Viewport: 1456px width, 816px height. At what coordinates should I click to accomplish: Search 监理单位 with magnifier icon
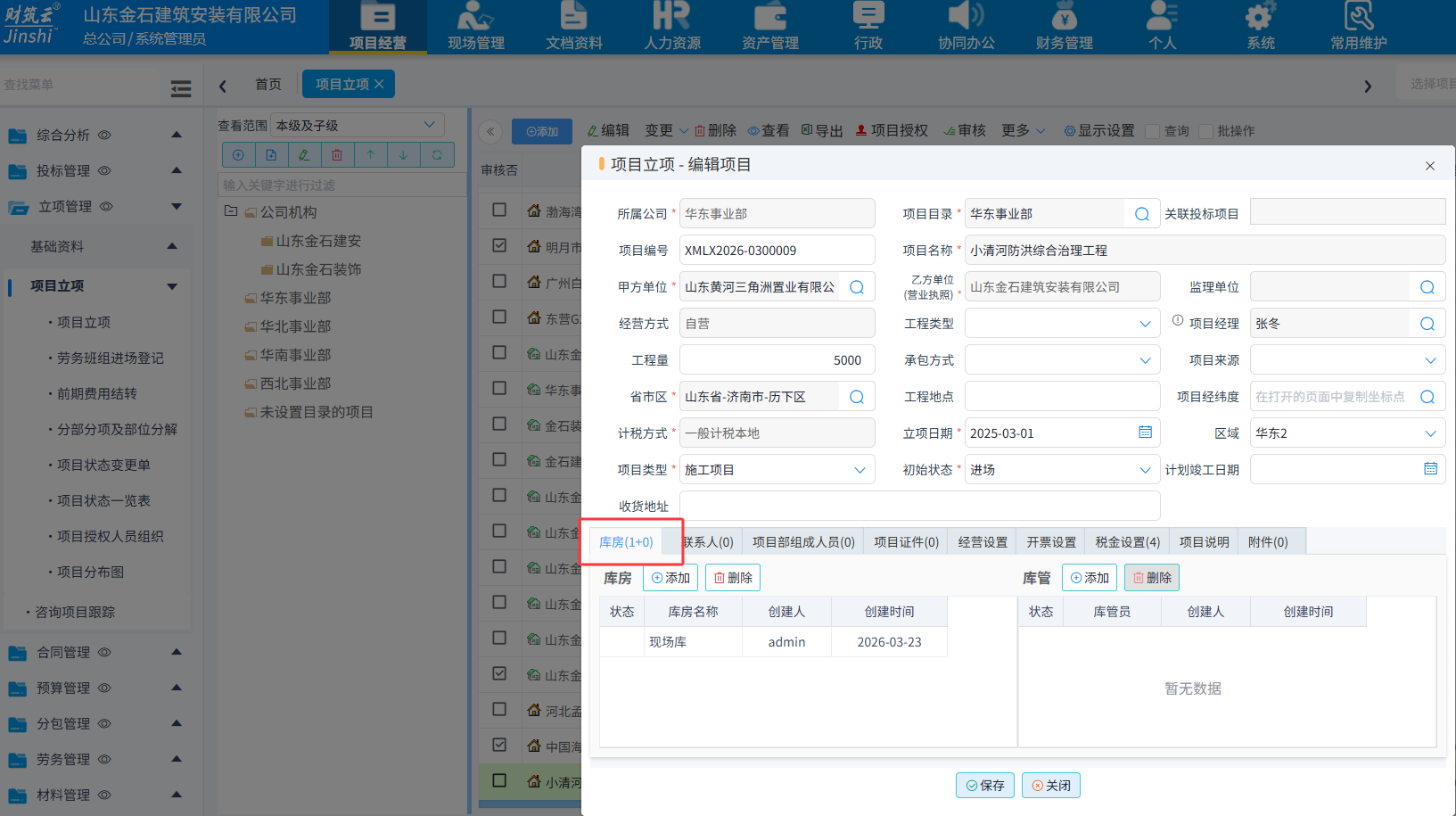[1427, 287]
